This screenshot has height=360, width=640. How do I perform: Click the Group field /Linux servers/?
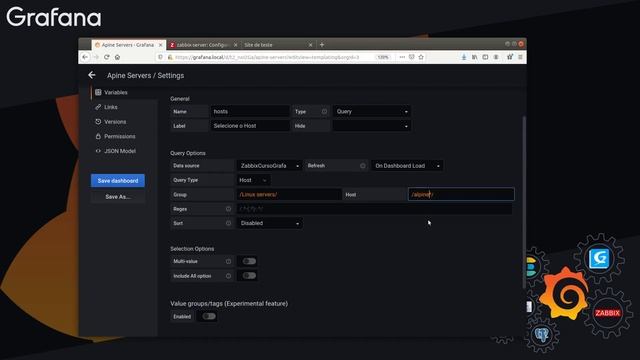coord(289,194)
